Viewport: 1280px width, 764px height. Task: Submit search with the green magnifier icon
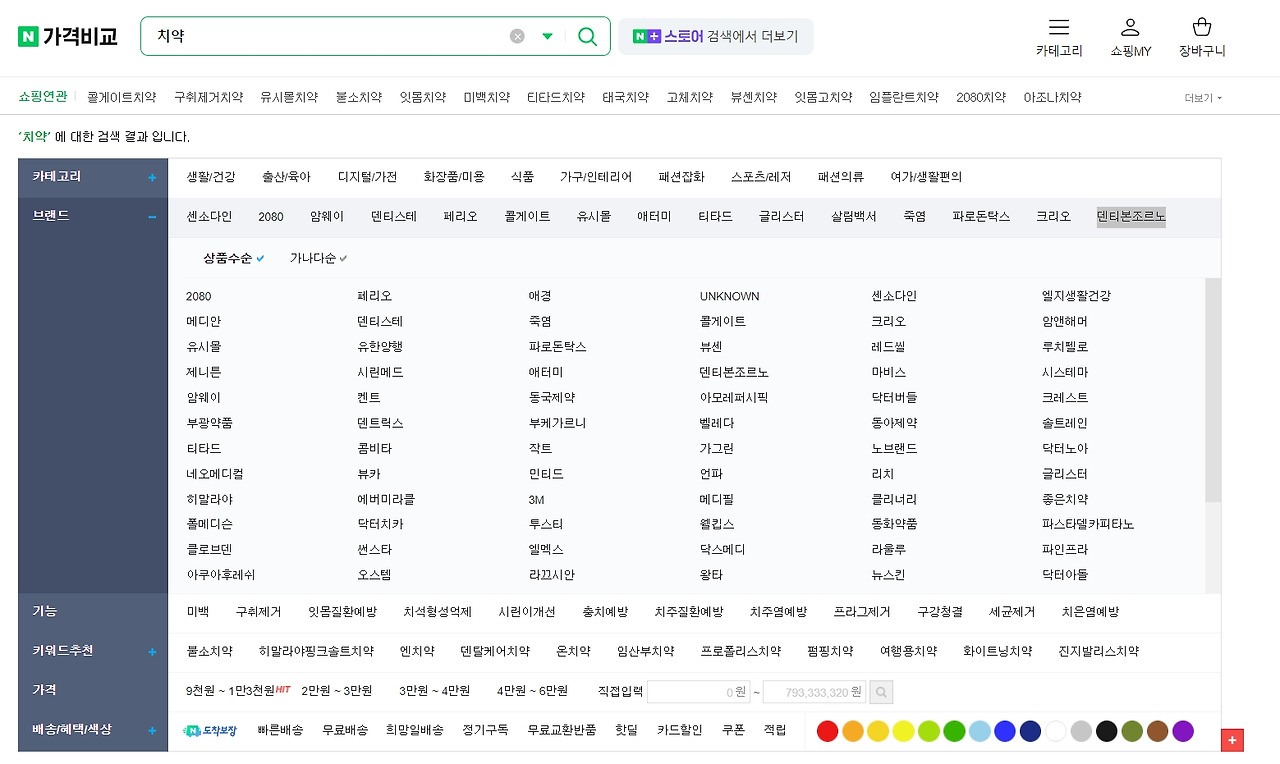587,36
